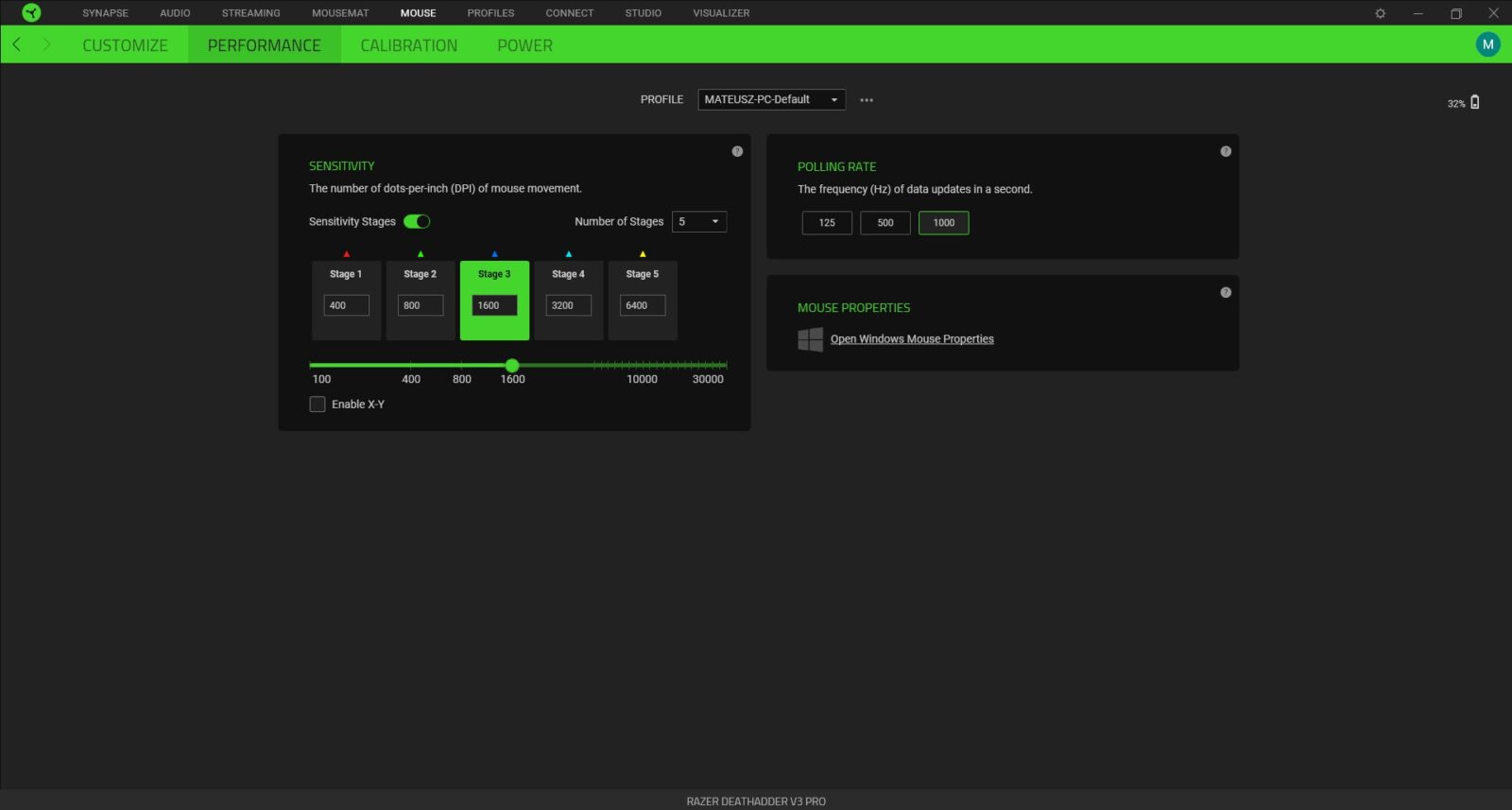The width and height of the screenshot is (1512, 810).
Task: Open the user account avatar
Action: [x=1487, y=44]
